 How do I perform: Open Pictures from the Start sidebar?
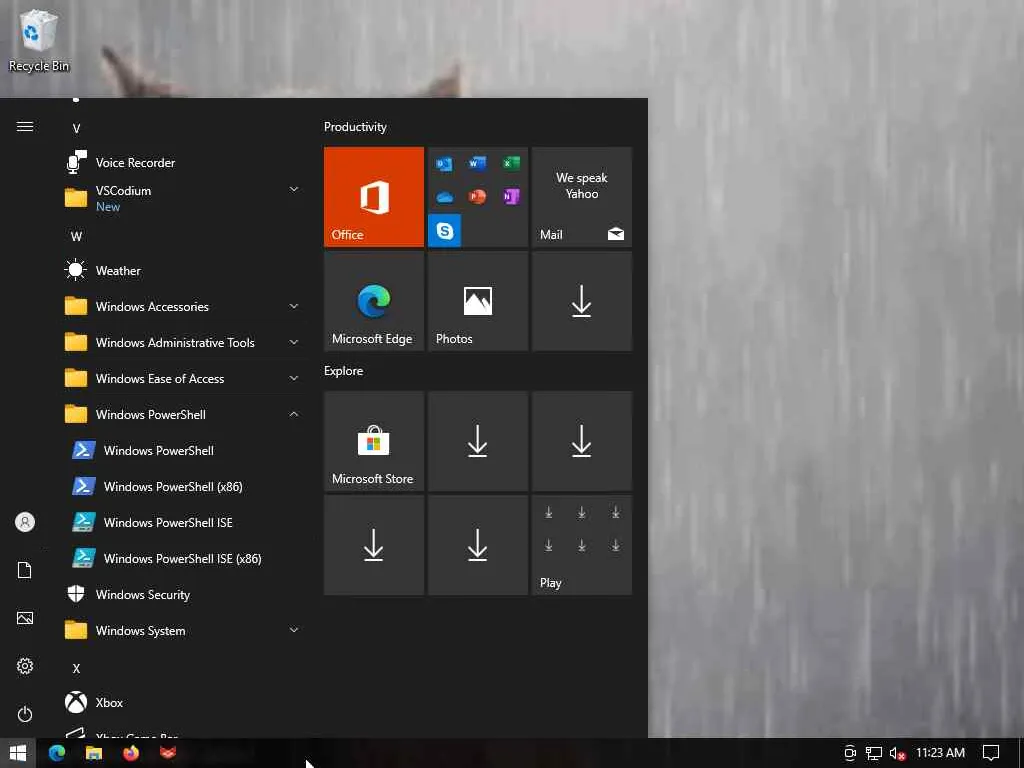tap(25, 618)
